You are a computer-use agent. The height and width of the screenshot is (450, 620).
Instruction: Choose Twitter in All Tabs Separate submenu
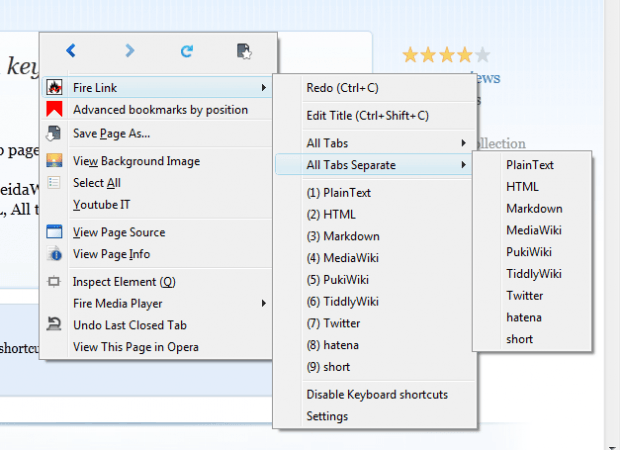pyautogui.click(x=532, y=295)
